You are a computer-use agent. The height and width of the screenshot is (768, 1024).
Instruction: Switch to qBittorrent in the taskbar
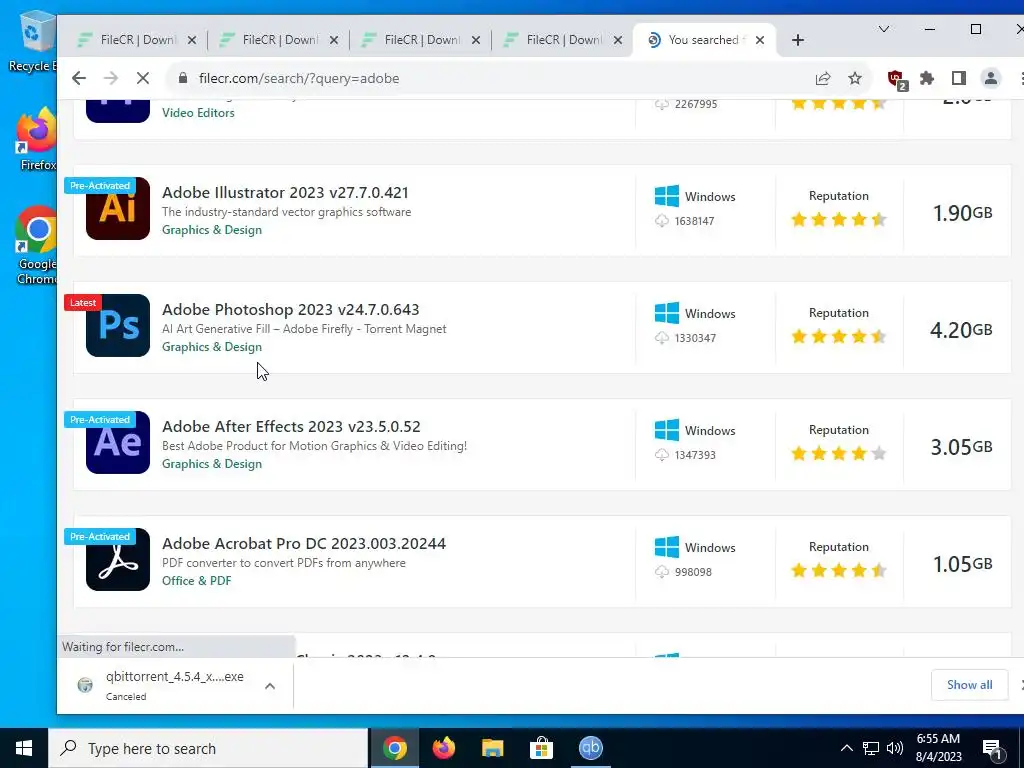click(x=590, y=748)
